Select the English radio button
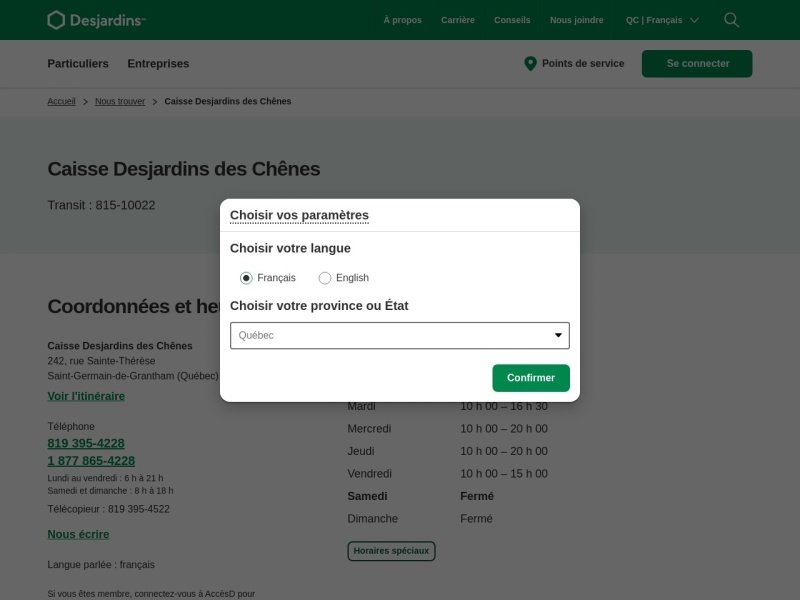 tap(324, 278)
